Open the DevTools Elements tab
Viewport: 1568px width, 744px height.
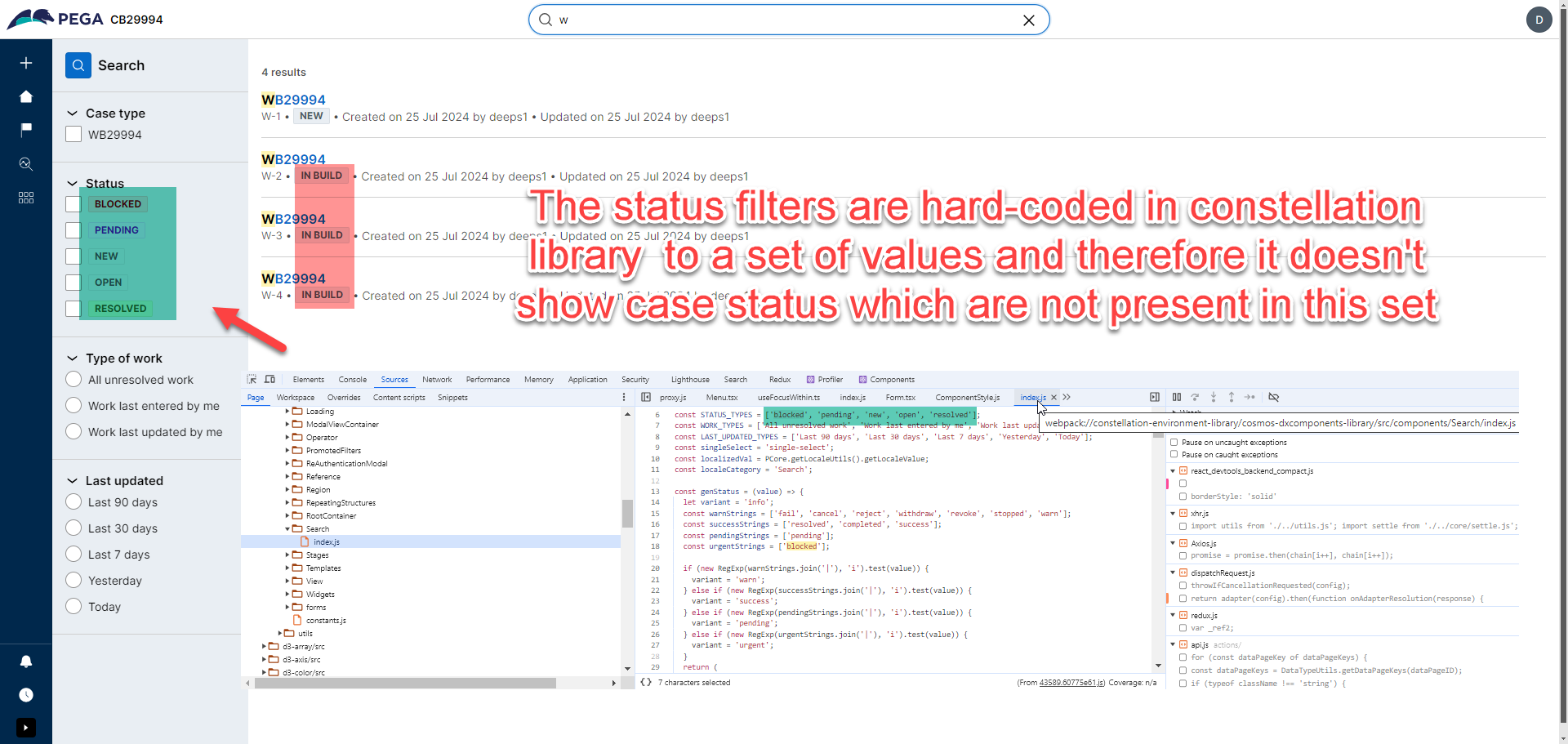point(309,380)
